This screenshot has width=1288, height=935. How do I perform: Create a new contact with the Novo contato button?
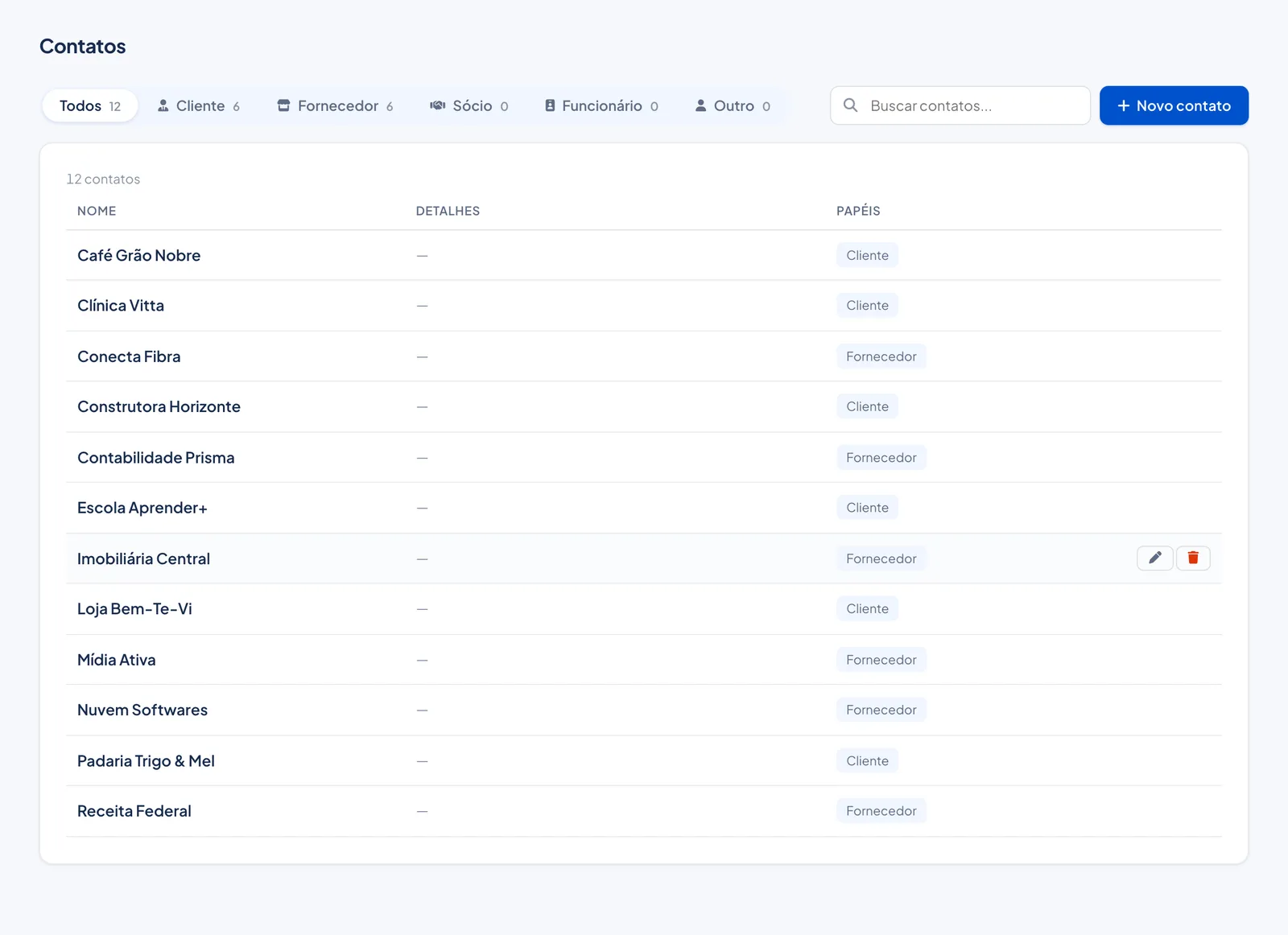point(1174,105)
